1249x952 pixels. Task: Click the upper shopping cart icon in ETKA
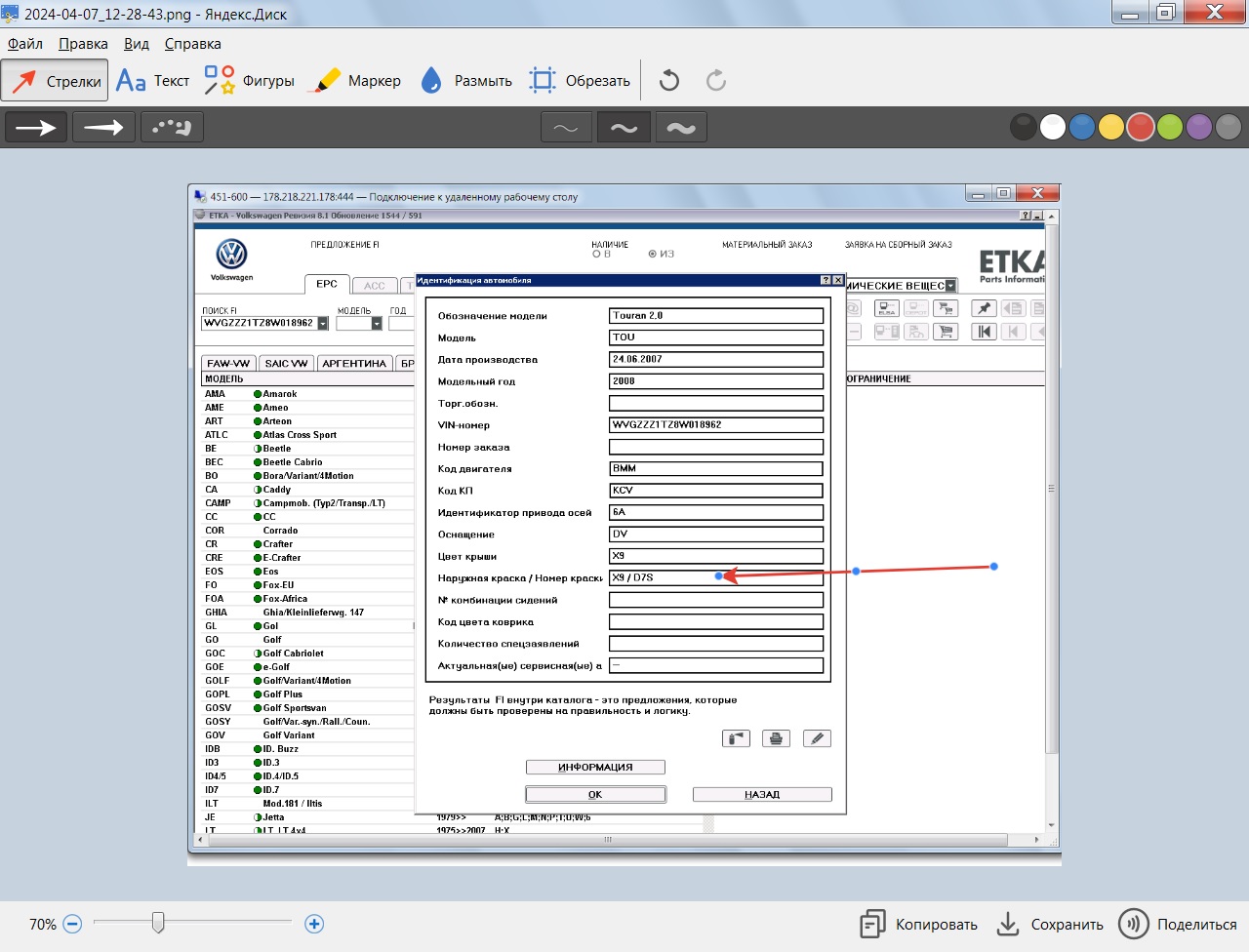point(946,308)
